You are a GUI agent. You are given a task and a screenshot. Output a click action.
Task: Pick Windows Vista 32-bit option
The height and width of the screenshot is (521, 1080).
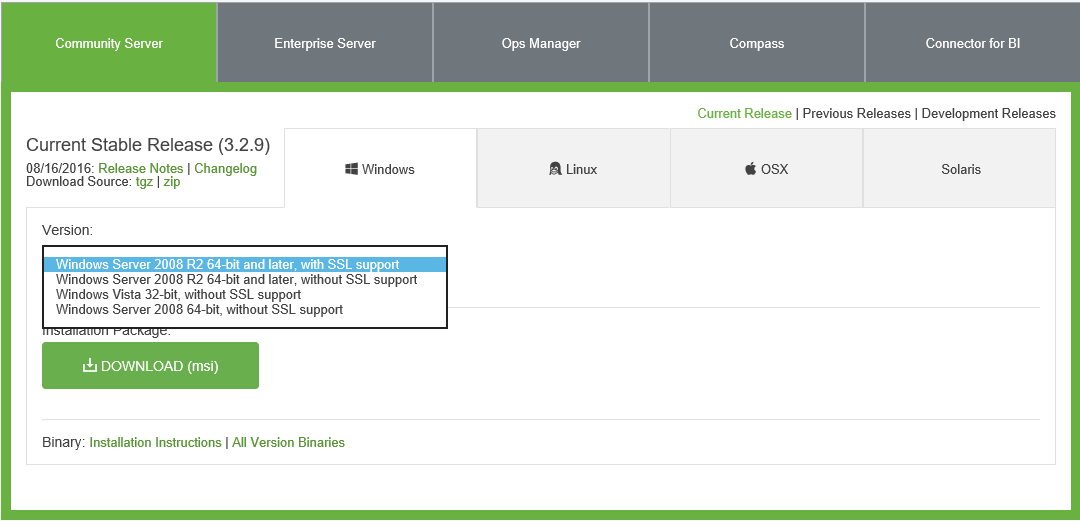pos(178,295)
